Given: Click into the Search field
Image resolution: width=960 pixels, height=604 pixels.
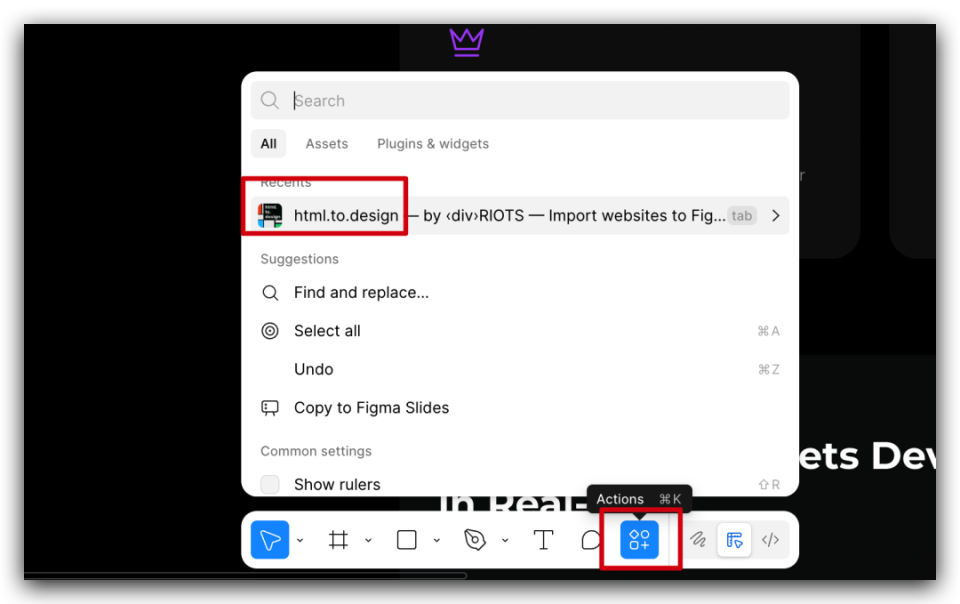Looking at the screenshot, I should click(520, 100).
